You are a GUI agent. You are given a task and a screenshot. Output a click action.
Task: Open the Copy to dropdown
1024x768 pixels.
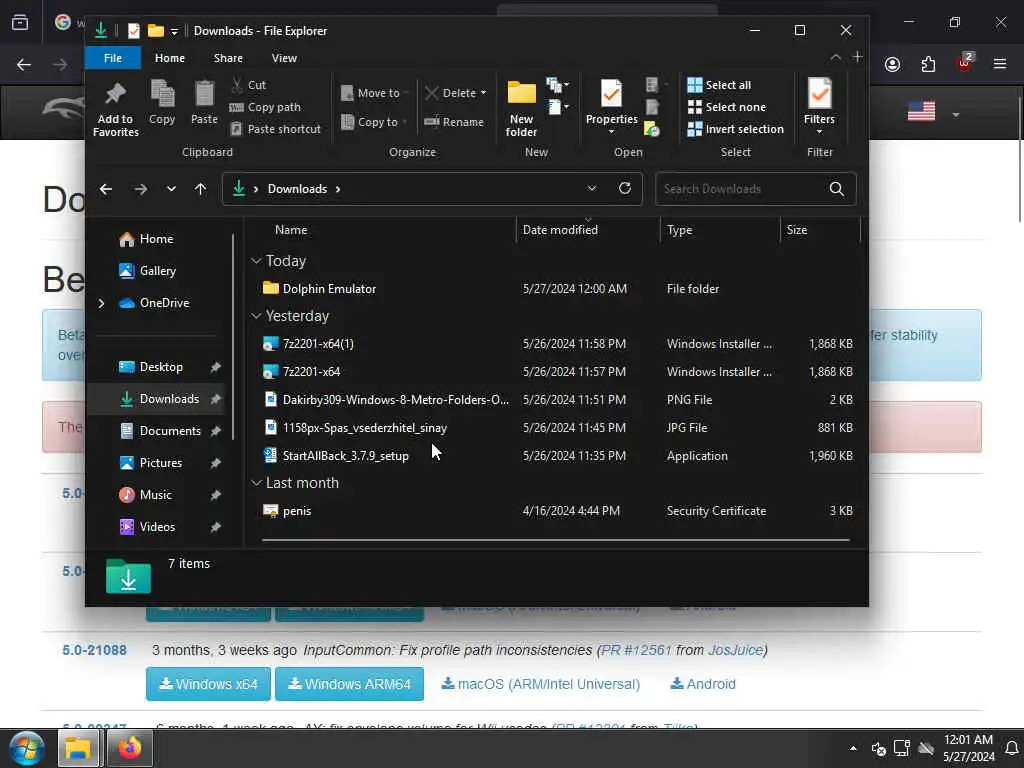374,122
